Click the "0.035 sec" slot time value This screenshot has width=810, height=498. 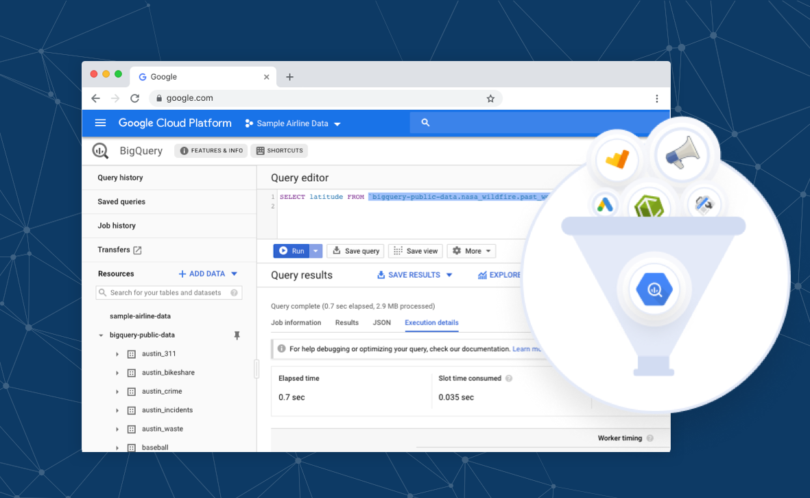[456, 397]
